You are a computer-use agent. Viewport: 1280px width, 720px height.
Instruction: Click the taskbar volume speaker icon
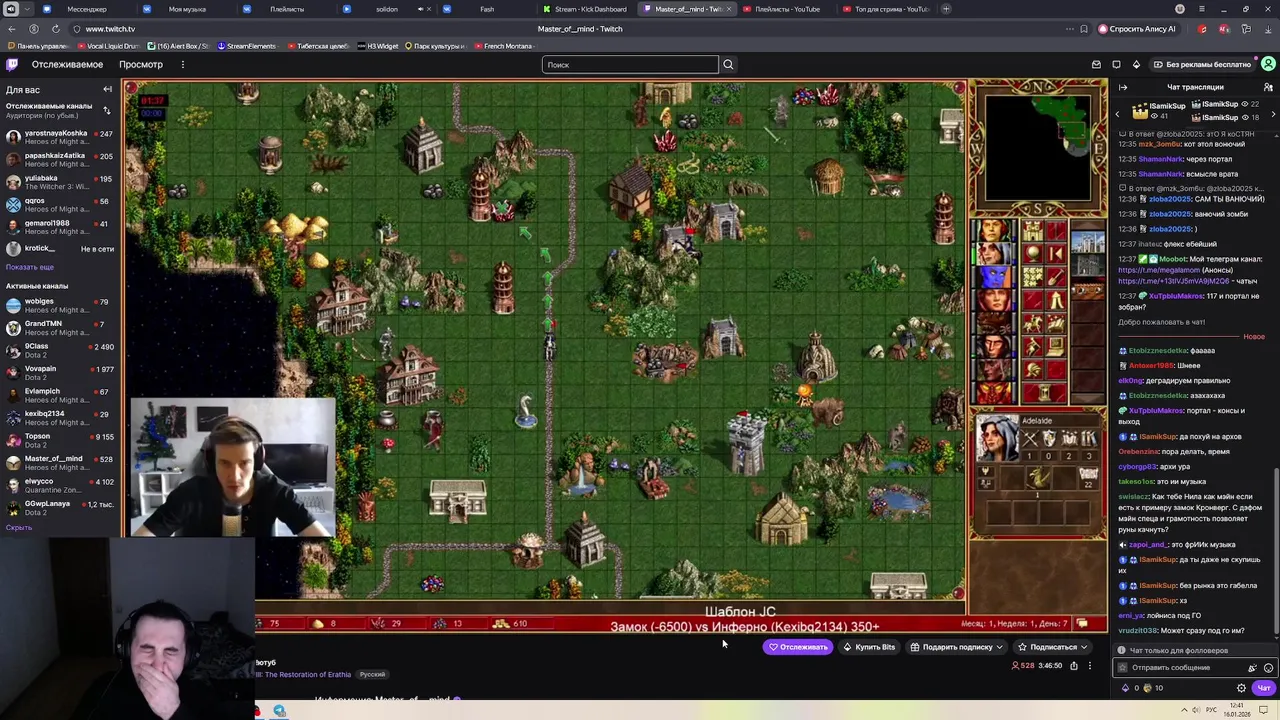click(x=1196, y=711)
